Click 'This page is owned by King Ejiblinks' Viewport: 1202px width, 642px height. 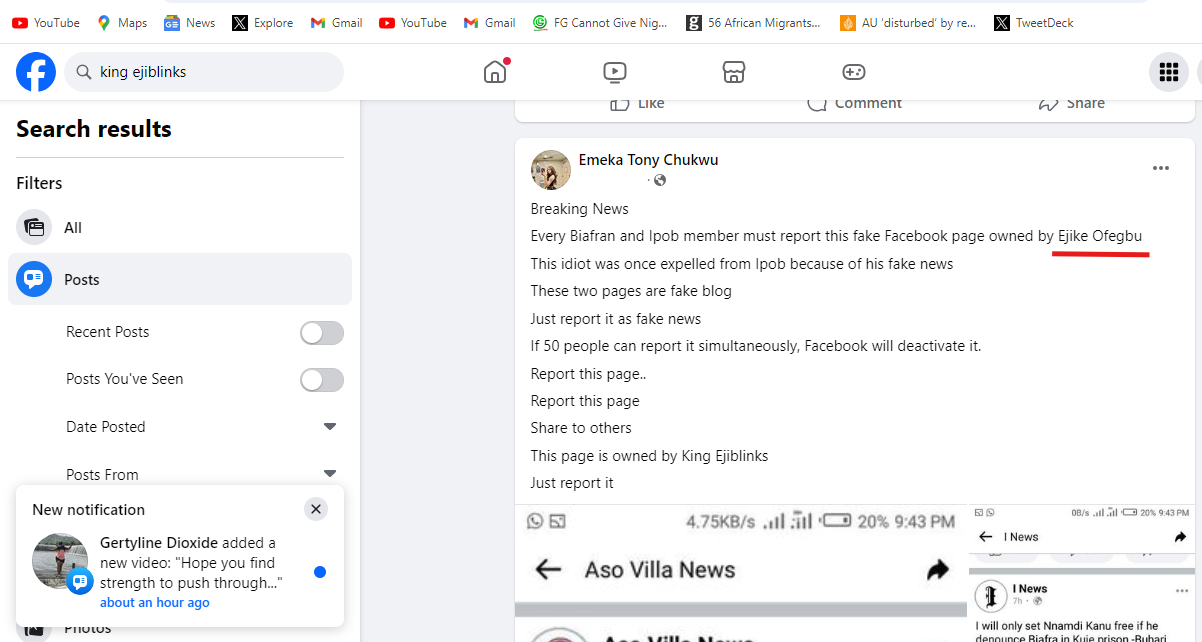tap(650, 455)
